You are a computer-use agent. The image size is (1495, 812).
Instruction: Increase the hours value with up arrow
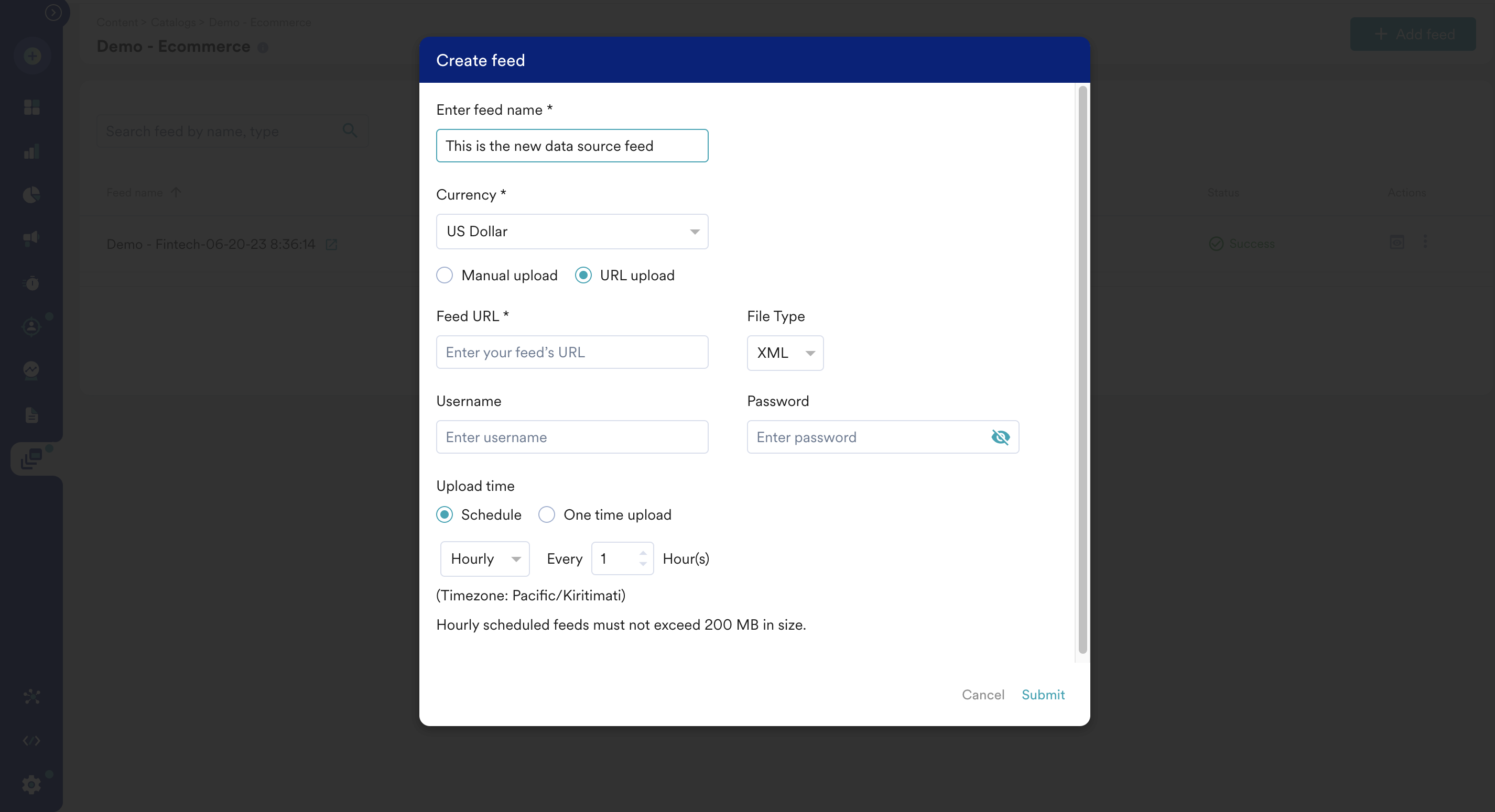click(643, 553)
